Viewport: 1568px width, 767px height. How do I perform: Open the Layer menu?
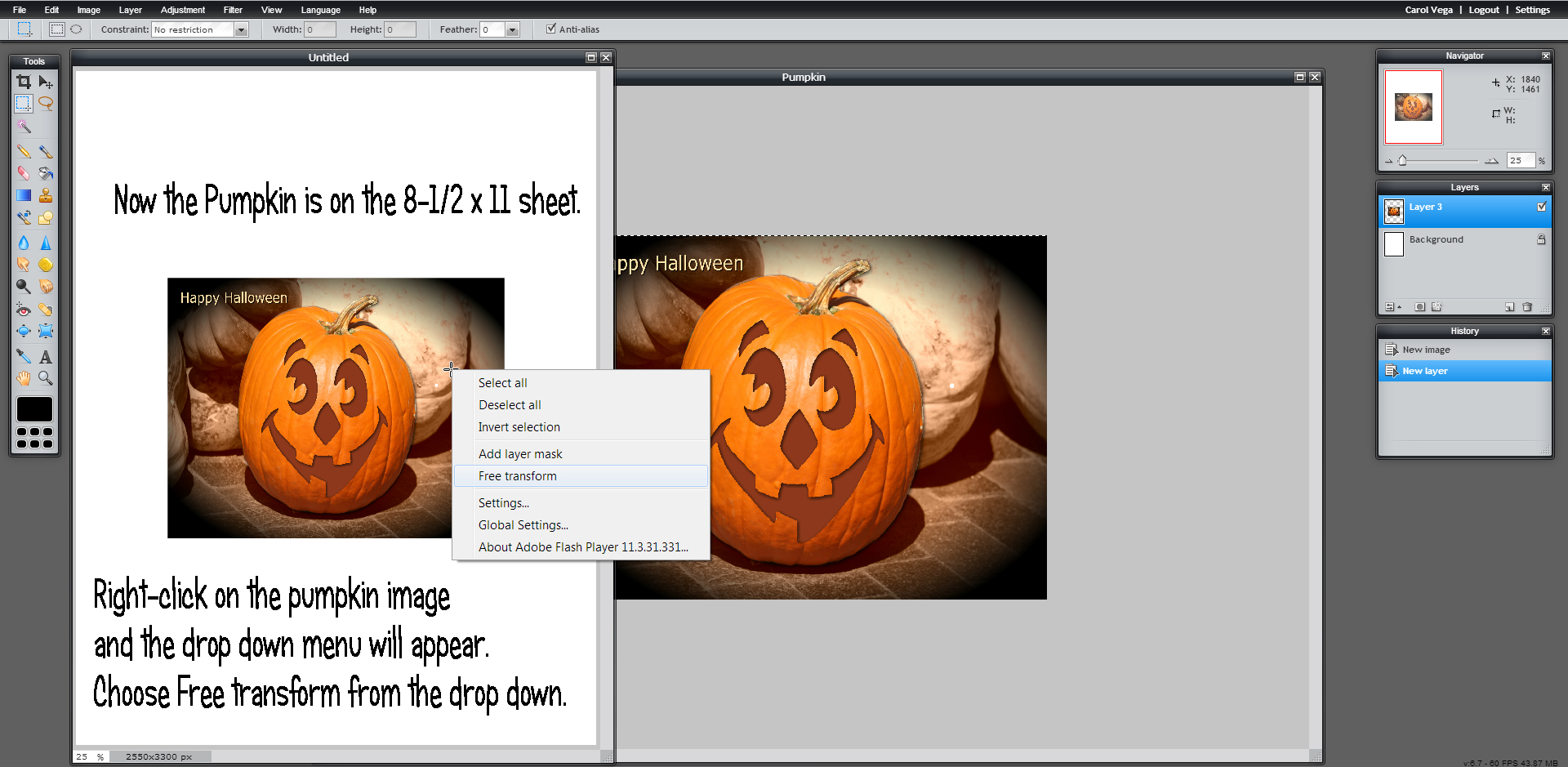[131, 10]
